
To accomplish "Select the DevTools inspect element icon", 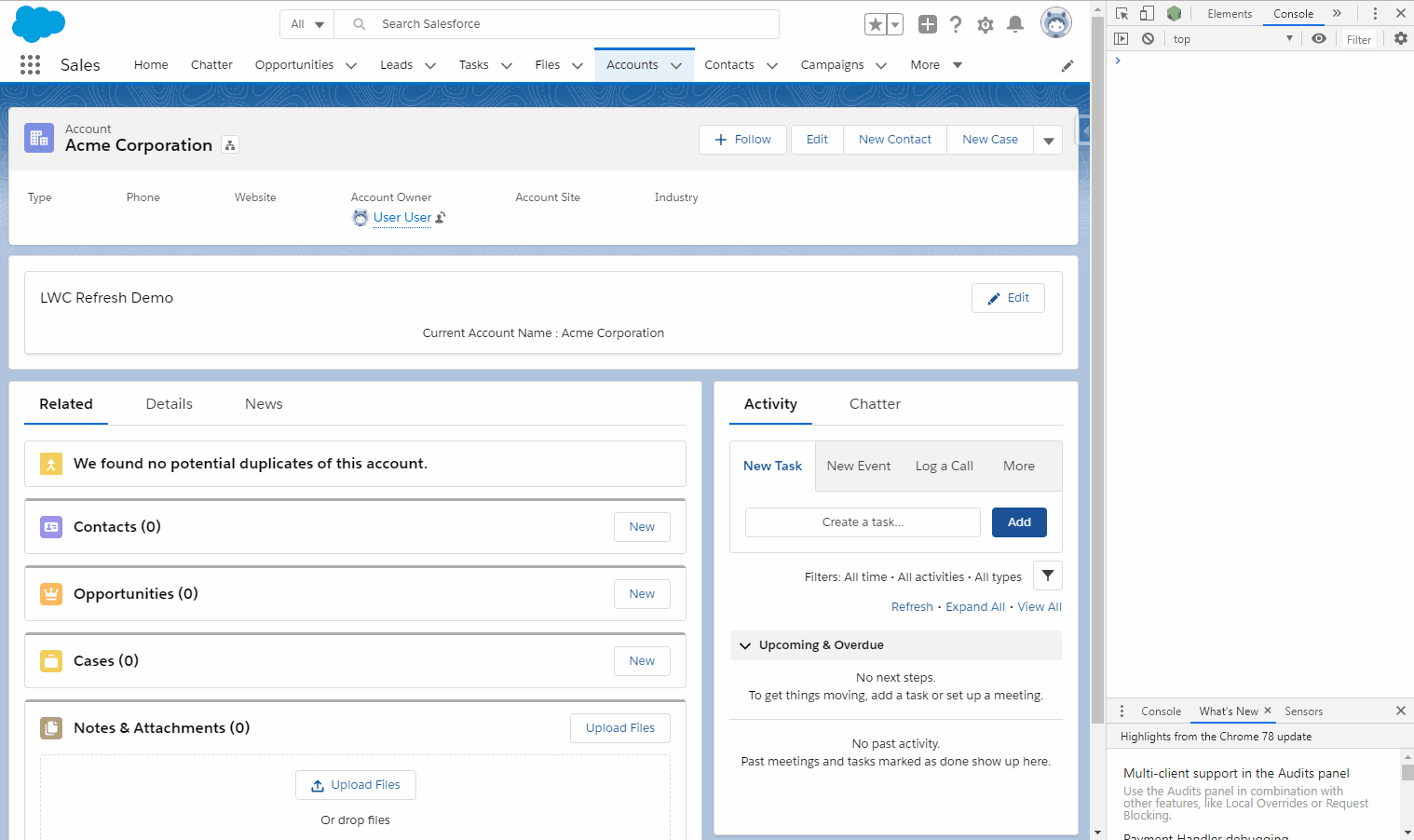I will pos(1122,13).
